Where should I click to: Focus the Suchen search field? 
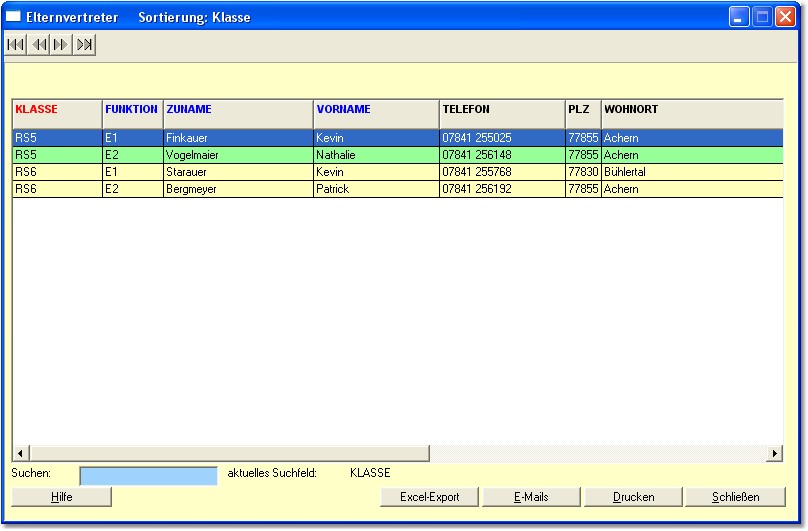(x=148, y=476)
